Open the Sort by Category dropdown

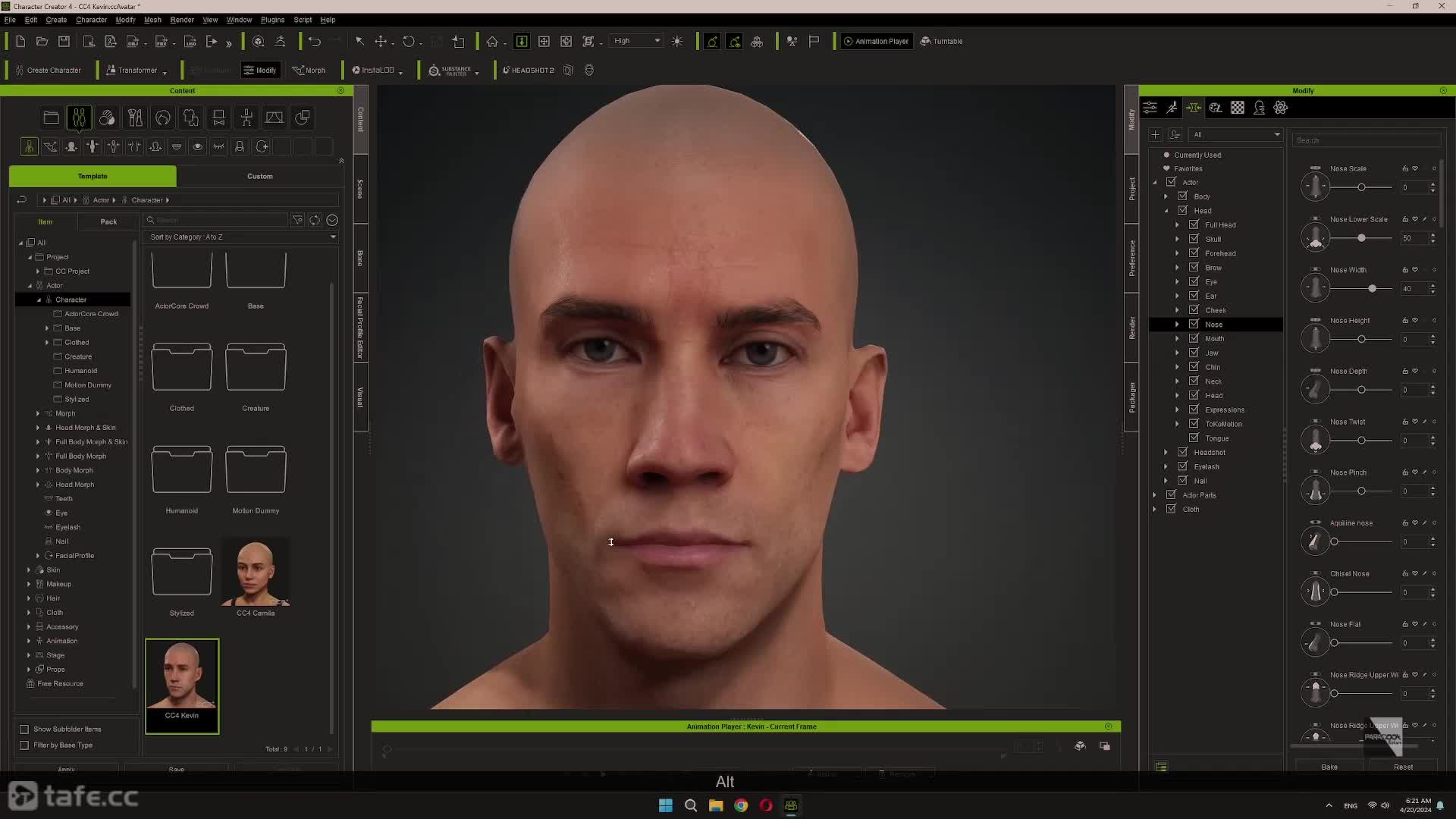242,237
